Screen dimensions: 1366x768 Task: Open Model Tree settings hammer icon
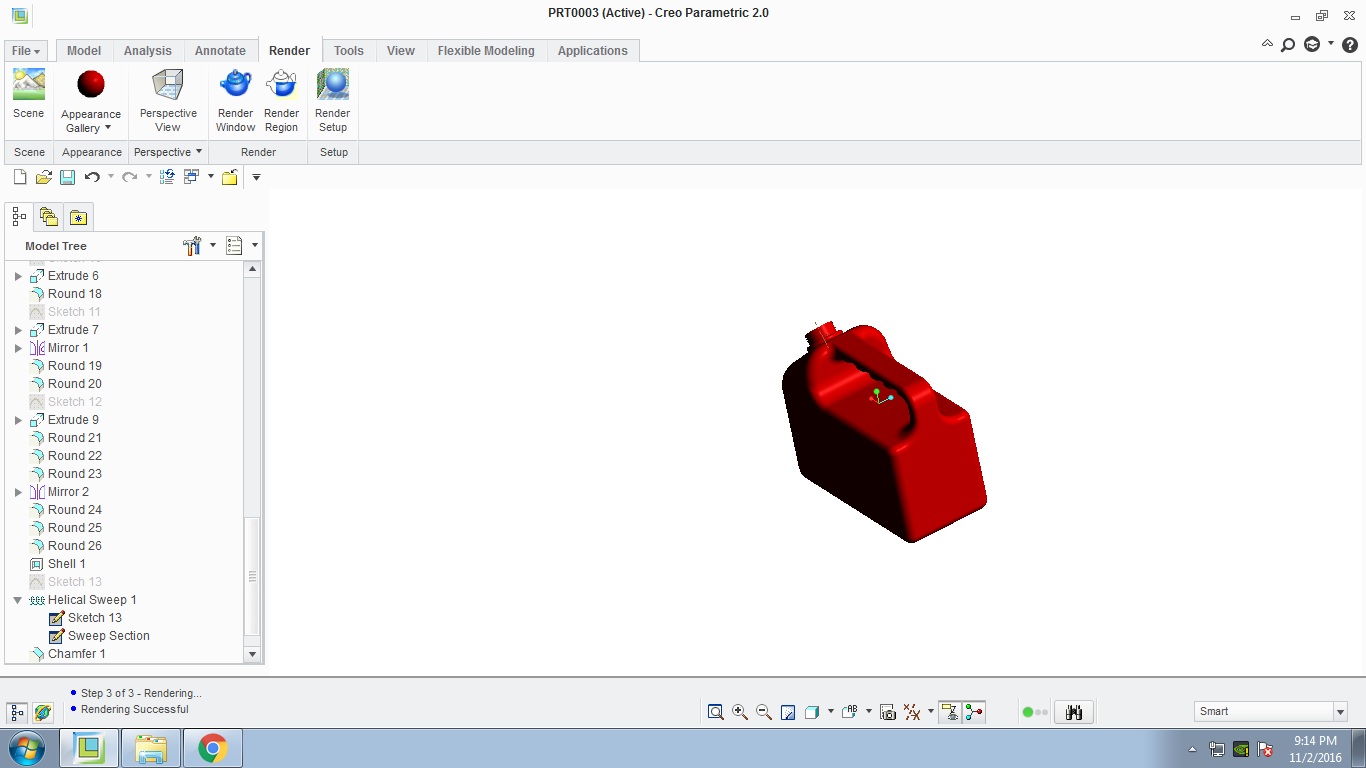(x=192, y=245)
